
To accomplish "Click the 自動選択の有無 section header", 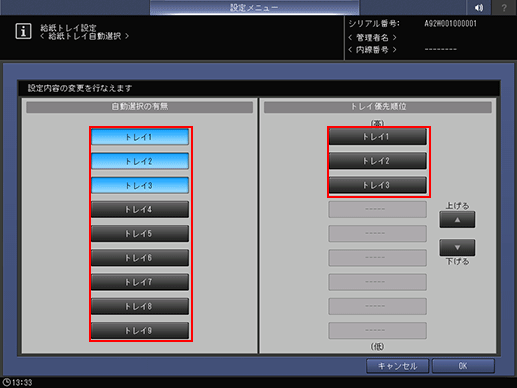I will tap(140, 107).
